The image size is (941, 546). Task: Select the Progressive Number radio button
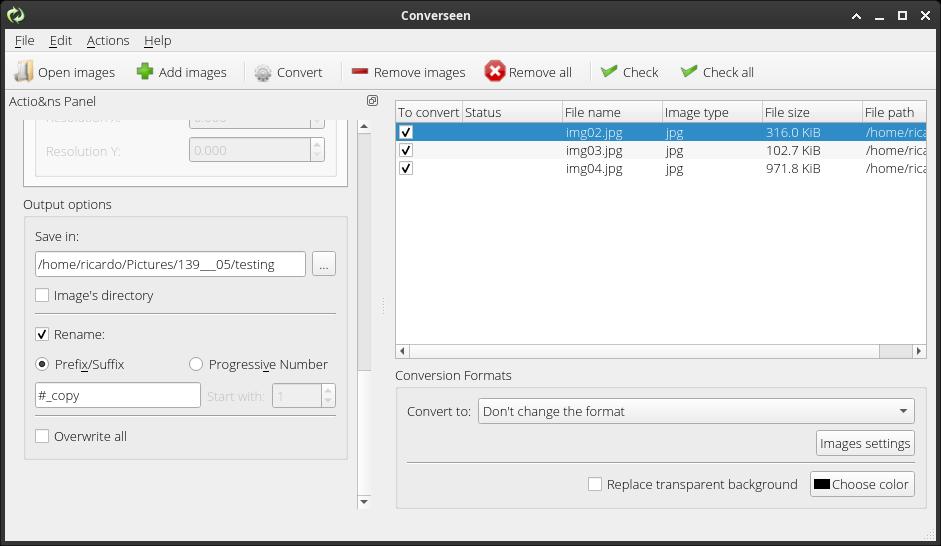point(196,365)
